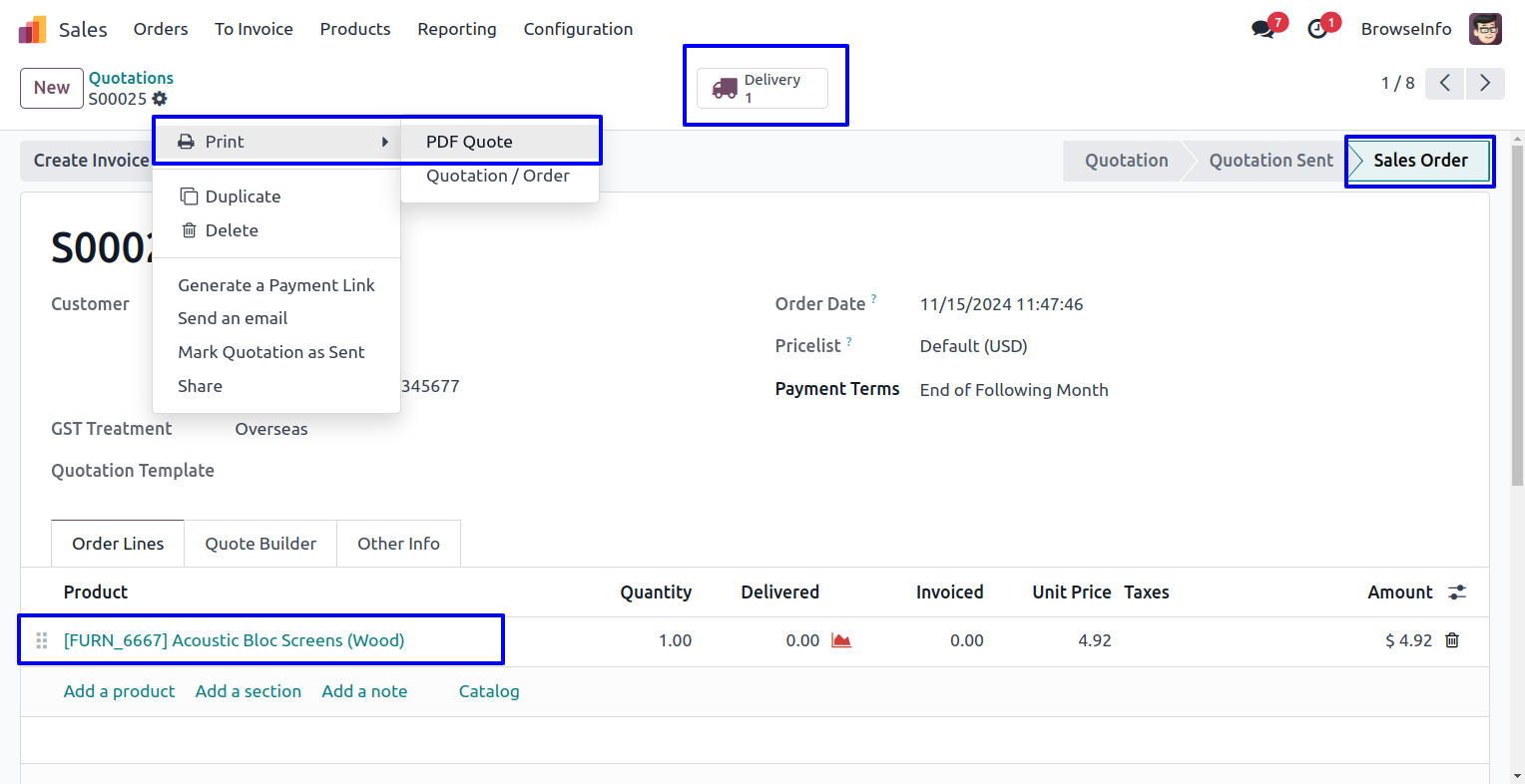Open the optional columns settings icon

click(1457, 592)
